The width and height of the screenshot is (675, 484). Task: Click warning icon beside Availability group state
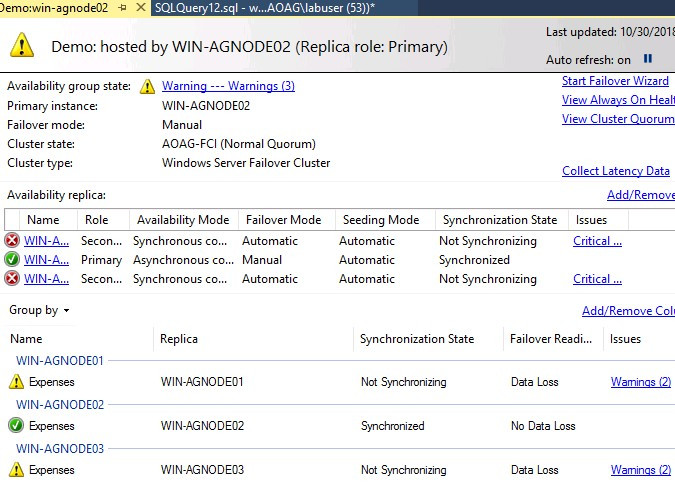tap(148, 87)
